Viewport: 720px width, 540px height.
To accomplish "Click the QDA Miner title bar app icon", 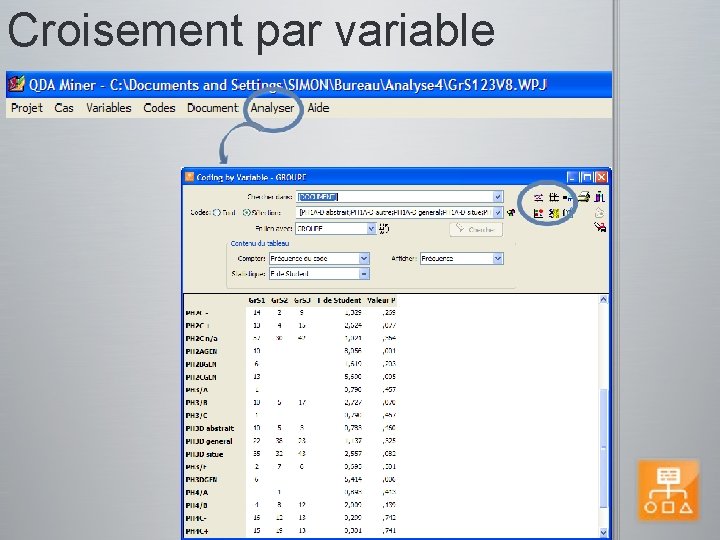I will [17, 84].
